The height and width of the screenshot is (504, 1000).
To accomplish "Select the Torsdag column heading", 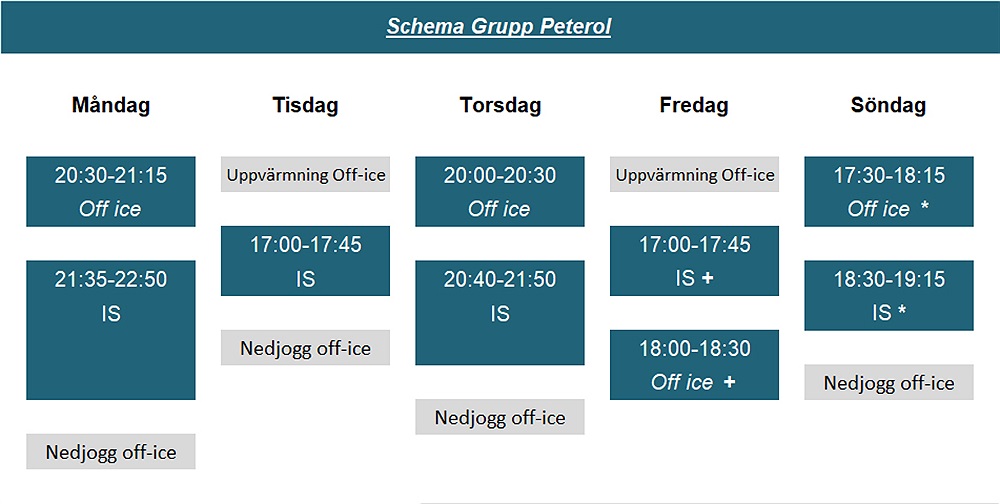I will pyautogui.click(x=500, y=105).
